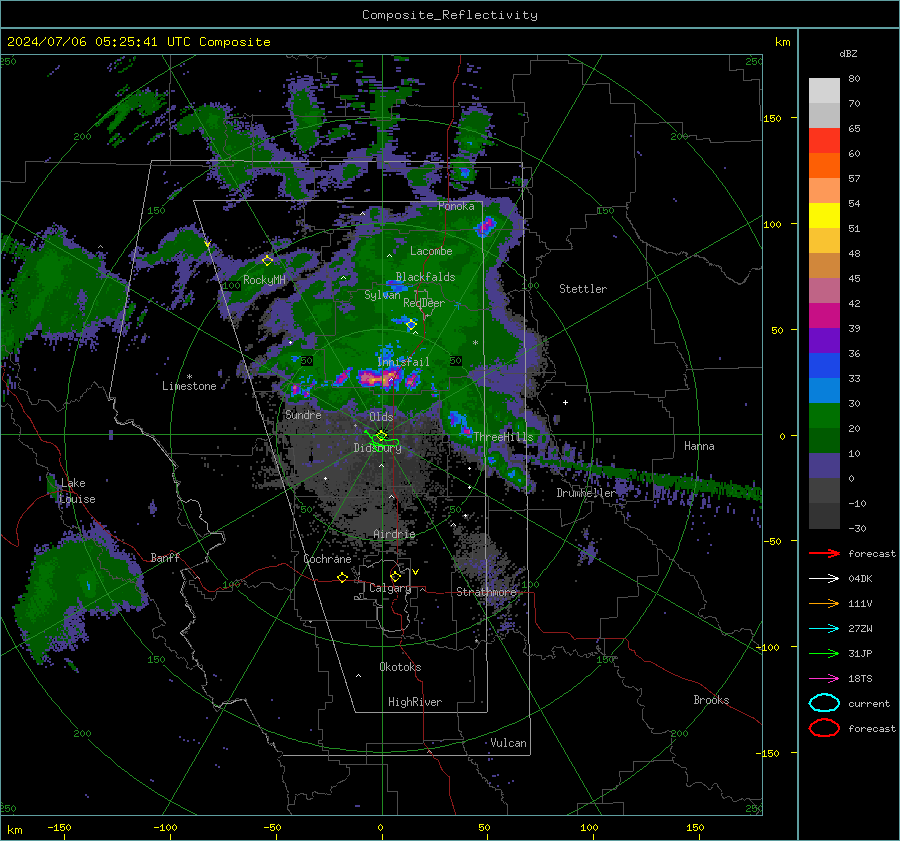
Task: Click the magenta 18TS arrow icon
Action: click(x=824, y=679)
